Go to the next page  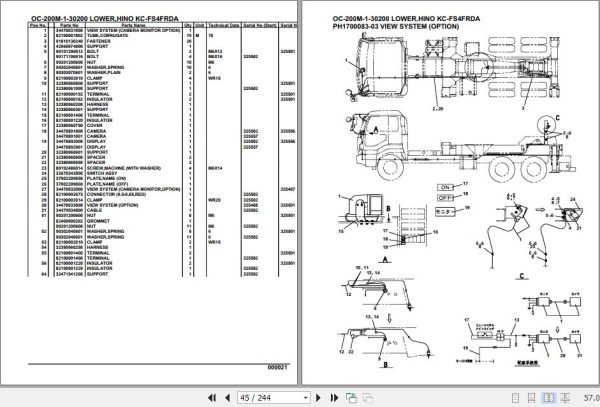click(318, 398)
